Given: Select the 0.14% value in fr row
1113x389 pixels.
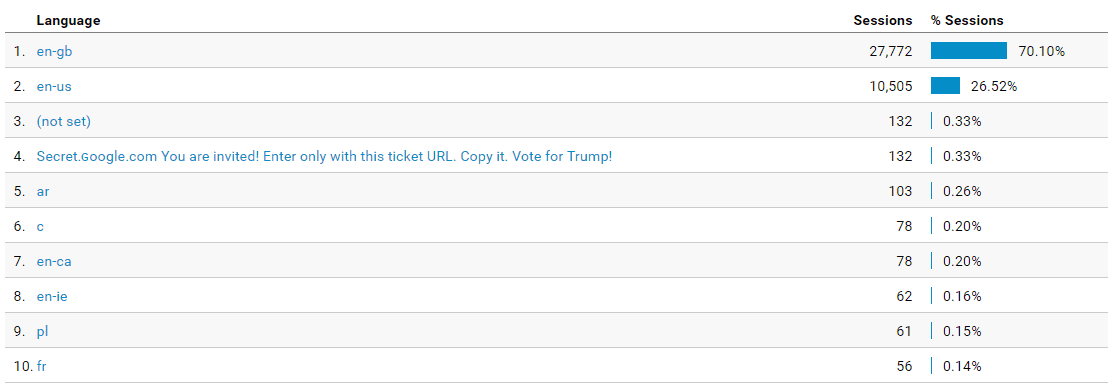Looking at the screenshot, I should pos(962,366).
